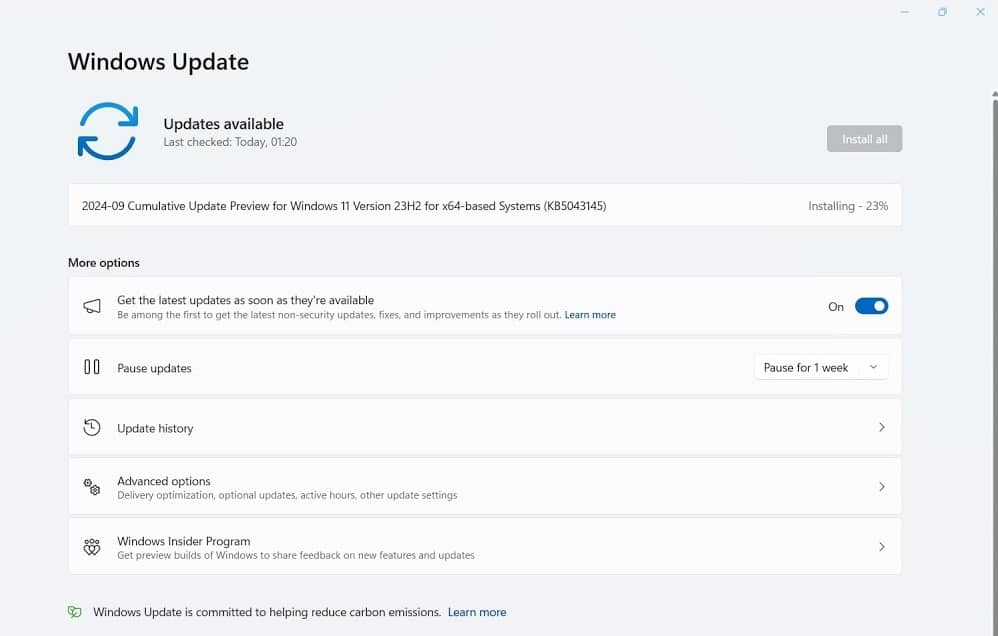
Task: Minimize the Settings window
Action: coord(904,12)
